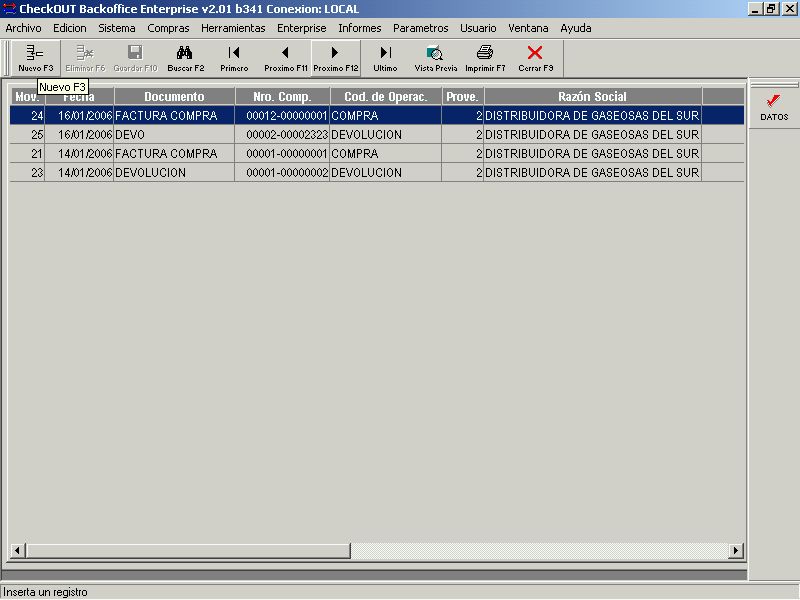This screenshot has height=600, width=800.
Task: Open the Ayuda menu
Action: (576, 28)
